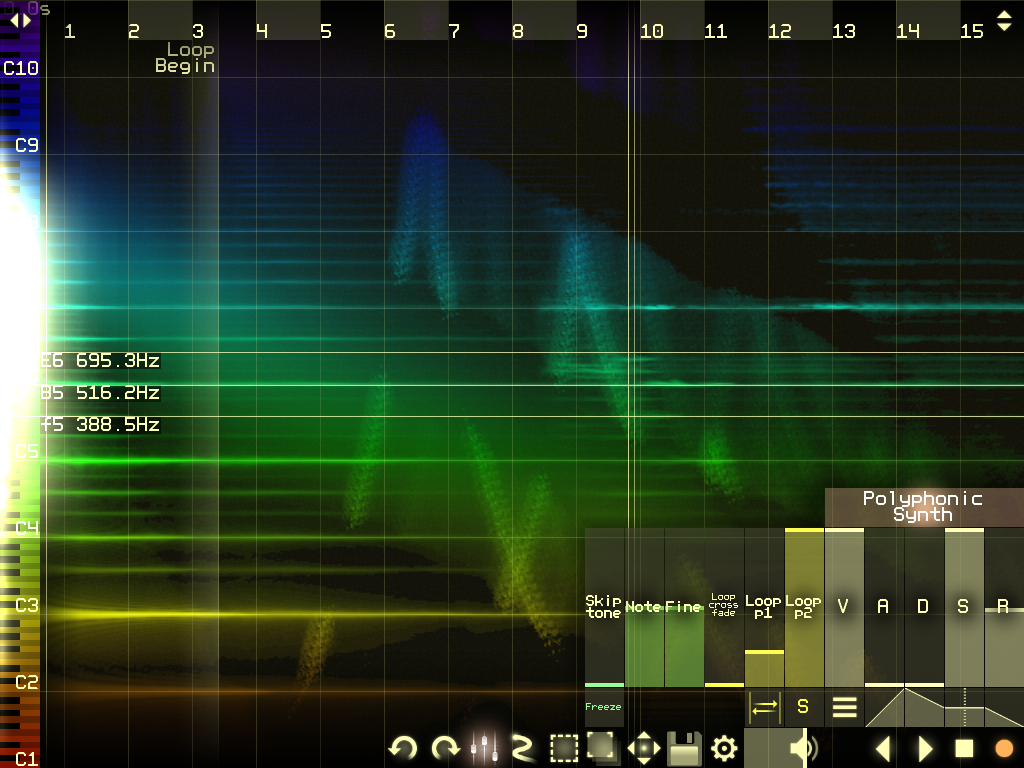1024x768 pixels.
Task: Open the mixer sliders icon
Action: tap(485, 748)
